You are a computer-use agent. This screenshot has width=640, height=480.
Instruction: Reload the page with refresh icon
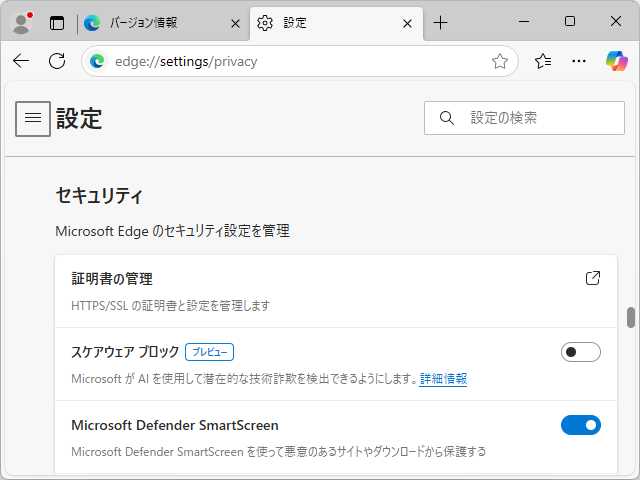click(x=57, y=61)
